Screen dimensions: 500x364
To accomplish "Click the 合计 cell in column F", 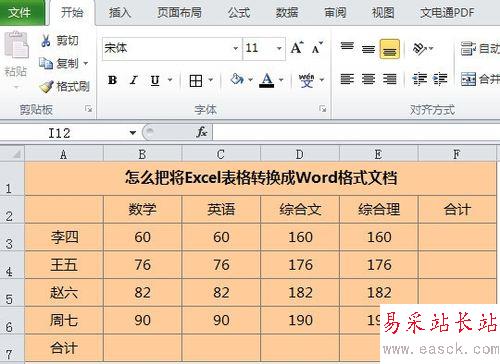I will pos(457,209).
